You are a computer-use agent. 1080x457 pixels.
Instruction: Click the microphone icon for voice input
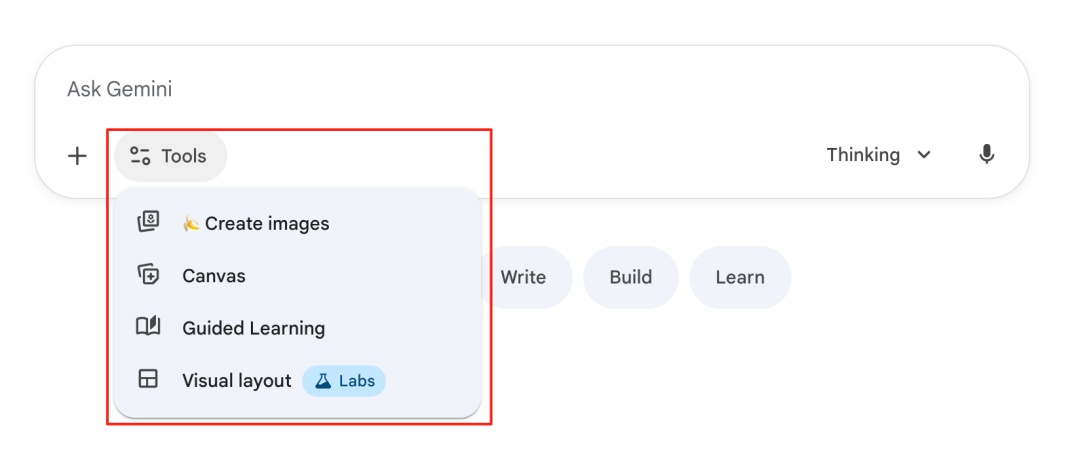click(x=986, y=155)
